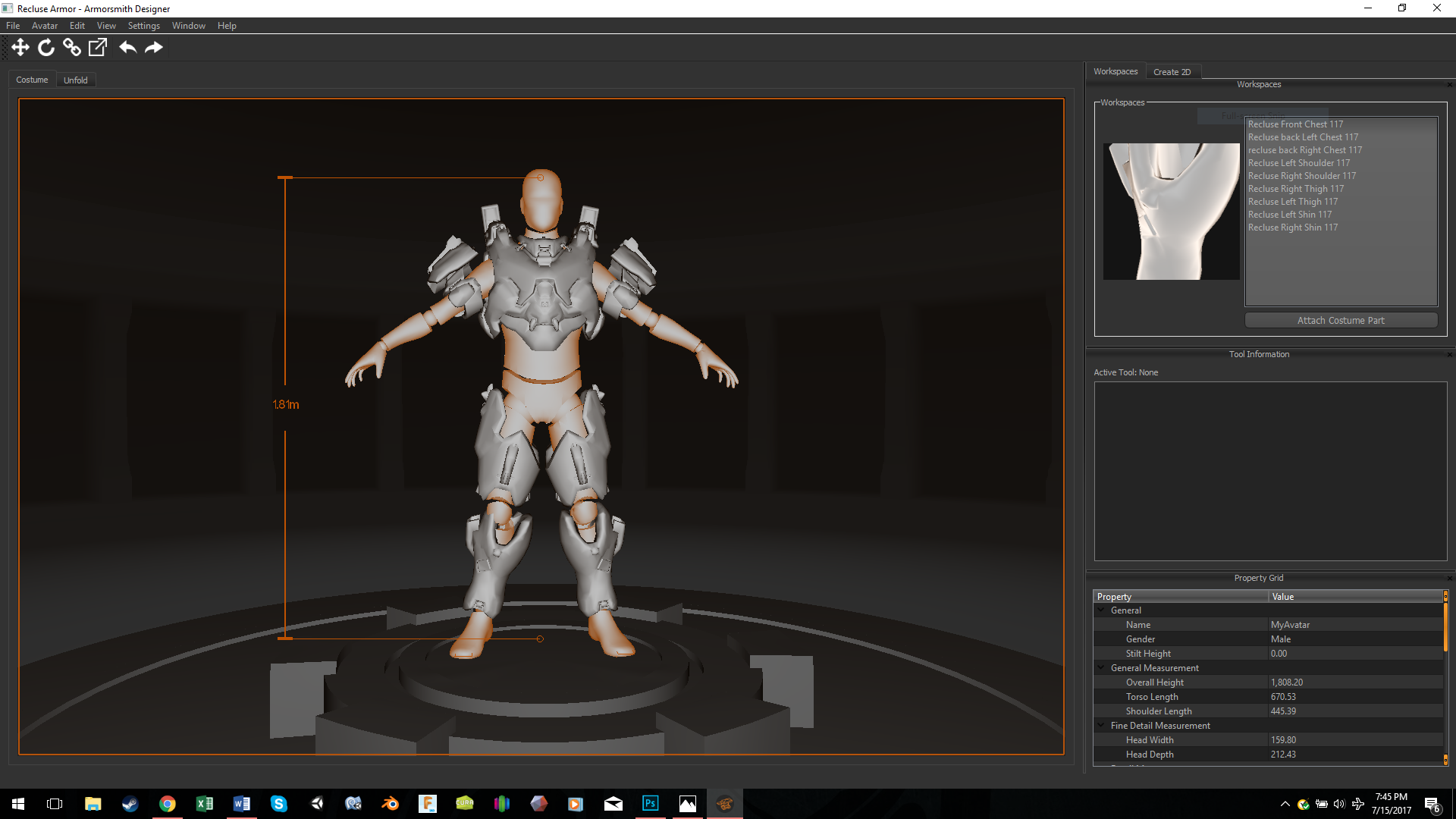
Task: Open Steam from the taskbar
Action: [130, 804]
